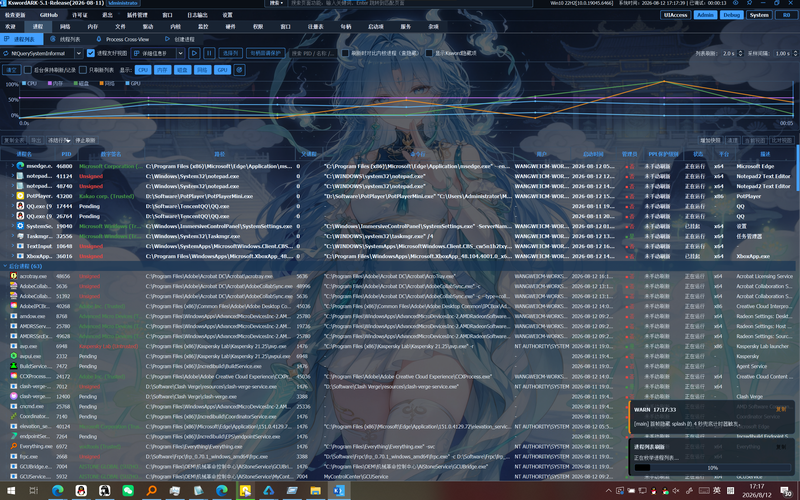
Task: Click the 句柄回调保护 button
Action: point(265,53)
